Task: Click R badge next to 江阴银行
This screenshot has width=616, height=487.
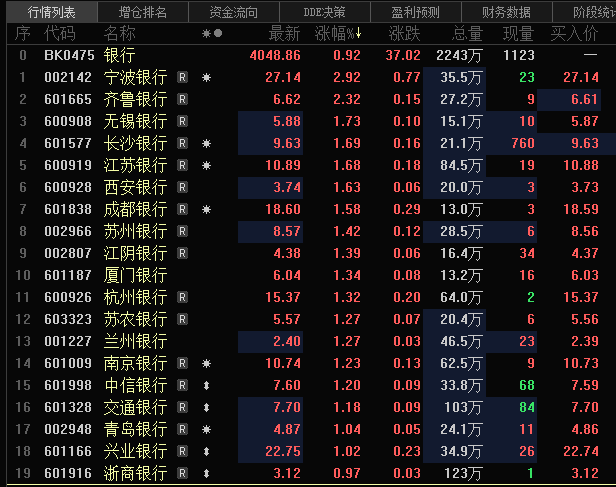Action: [182, 253]
